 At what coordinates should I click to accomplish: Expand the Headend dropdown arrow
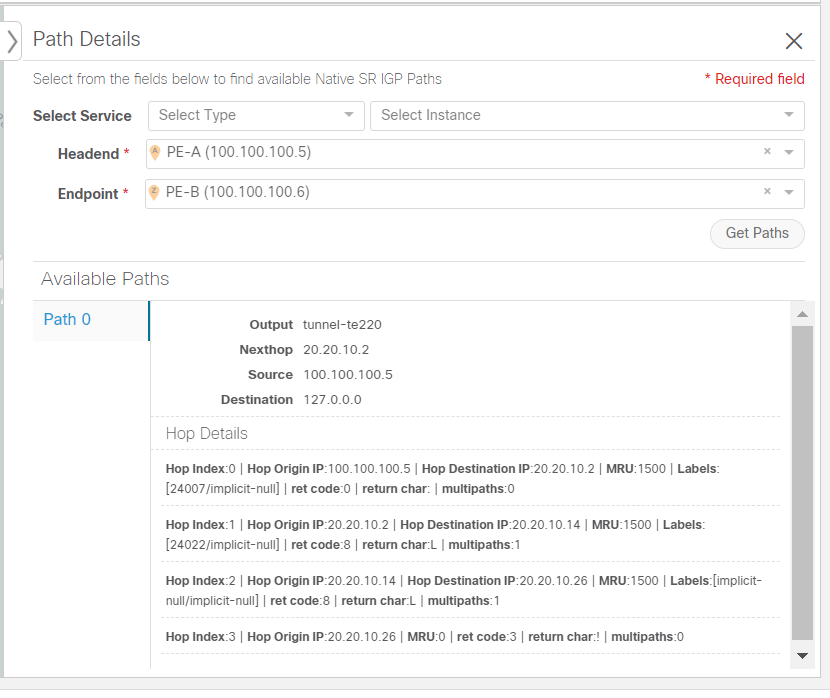tap(789, 153)
